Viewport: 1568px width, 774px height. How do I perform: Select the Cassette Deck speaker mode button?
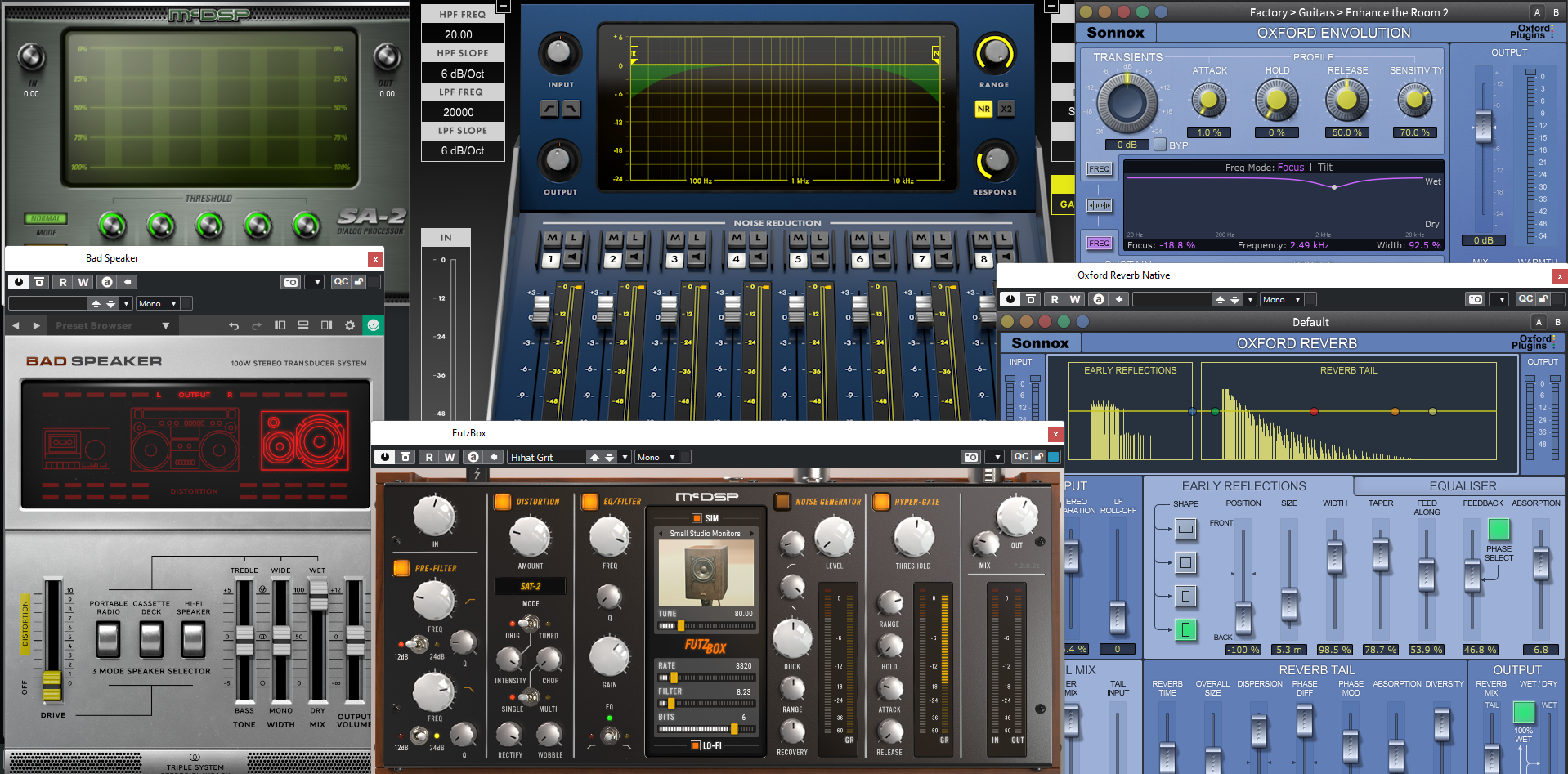[151, 638]
